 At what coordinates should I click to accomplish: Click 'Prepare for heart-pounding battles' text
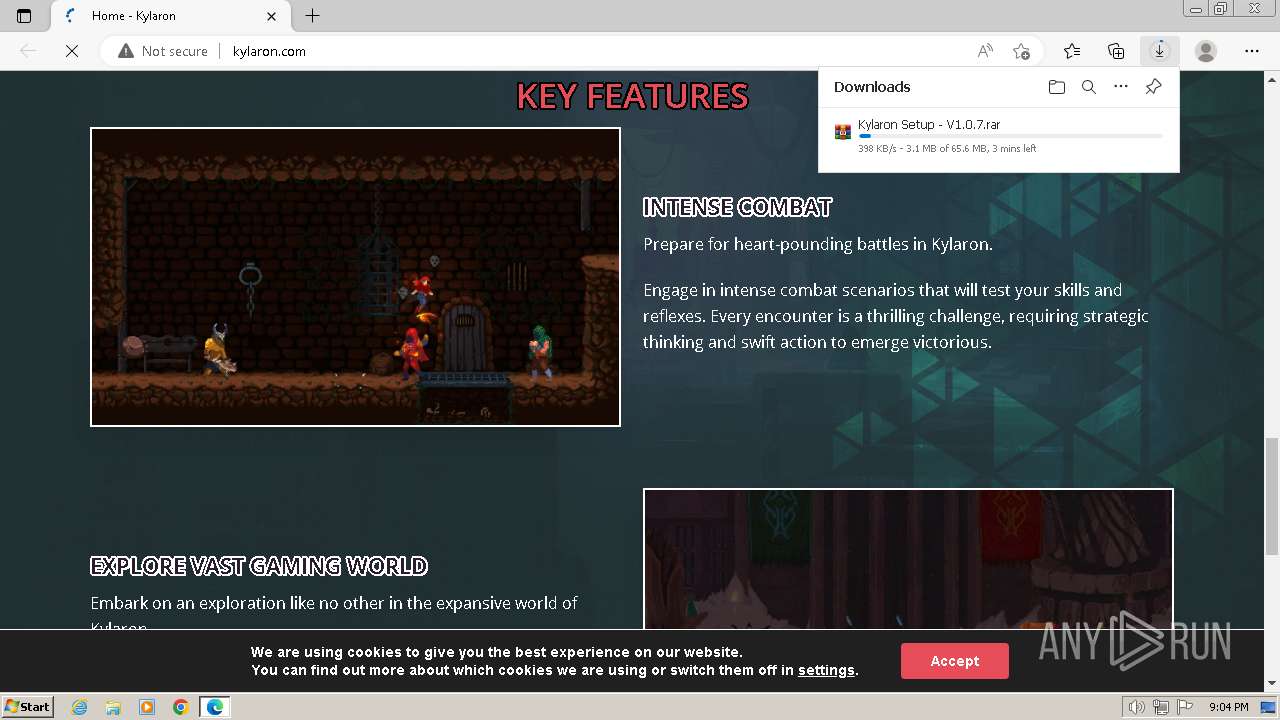[818, 244]
